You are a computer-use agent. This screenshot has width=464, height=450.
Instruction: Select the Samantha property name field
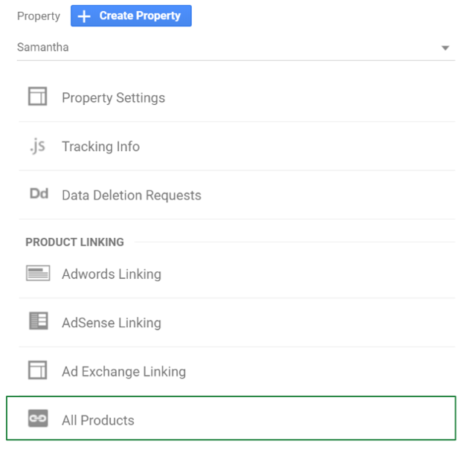pos(236,48)
